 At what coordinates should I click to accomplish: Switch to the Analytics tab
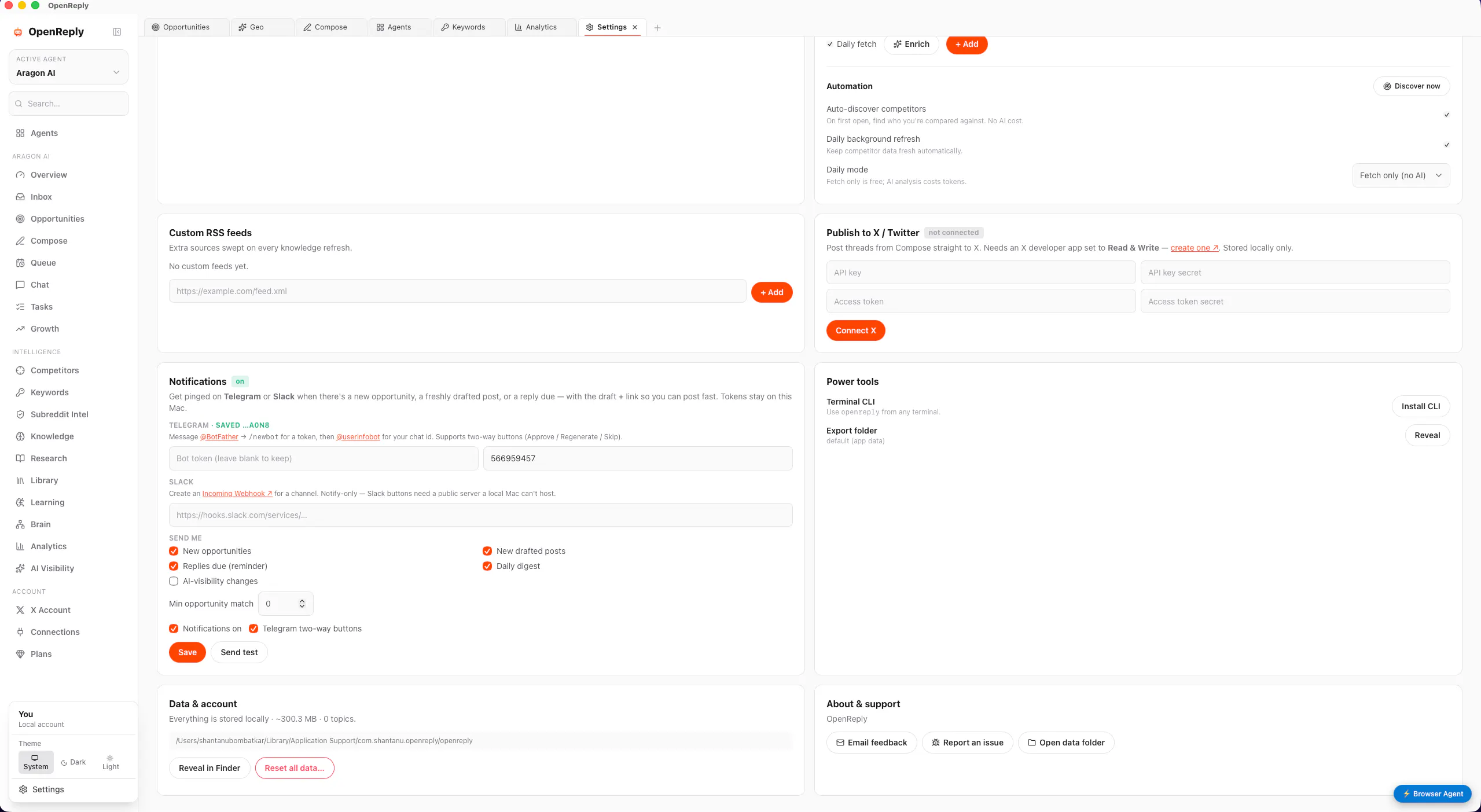click(542, 27)
